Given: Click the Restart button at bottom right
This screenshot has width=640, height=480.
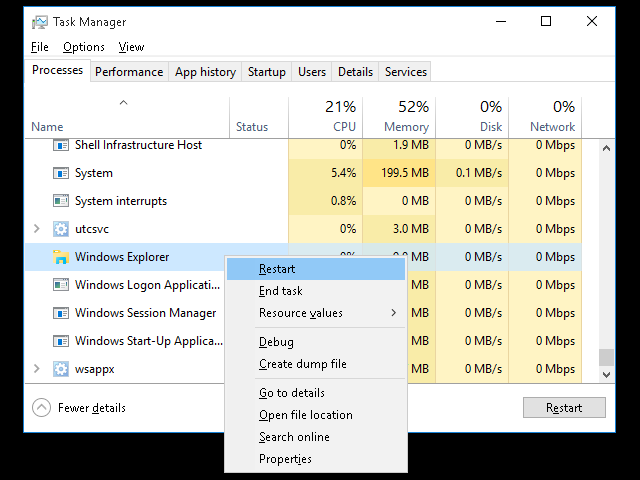Looking at the screenshot, I should point(564,408).
